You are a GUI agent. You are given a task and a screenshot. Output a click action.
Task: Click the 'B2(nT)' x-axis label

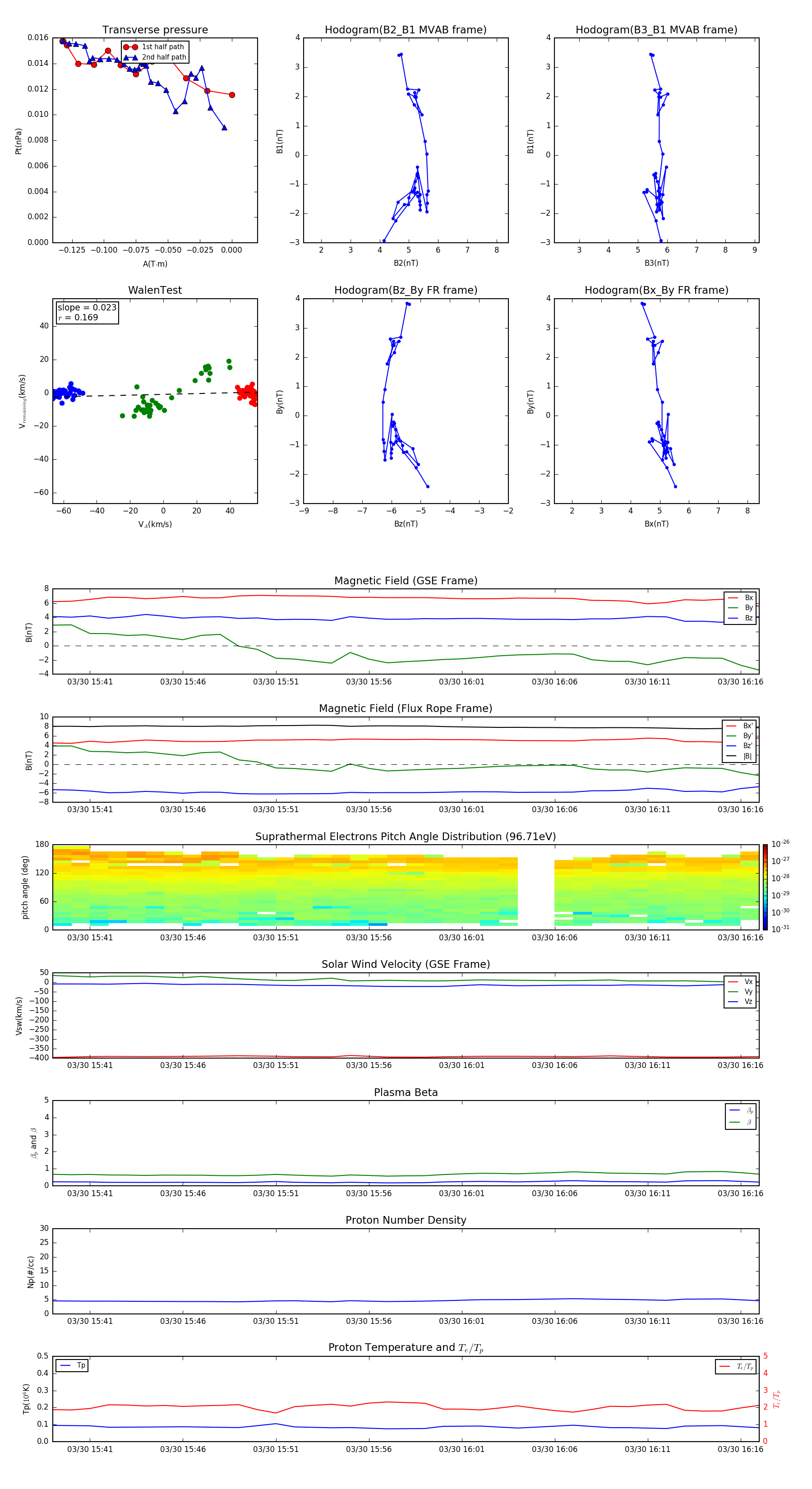406,263
